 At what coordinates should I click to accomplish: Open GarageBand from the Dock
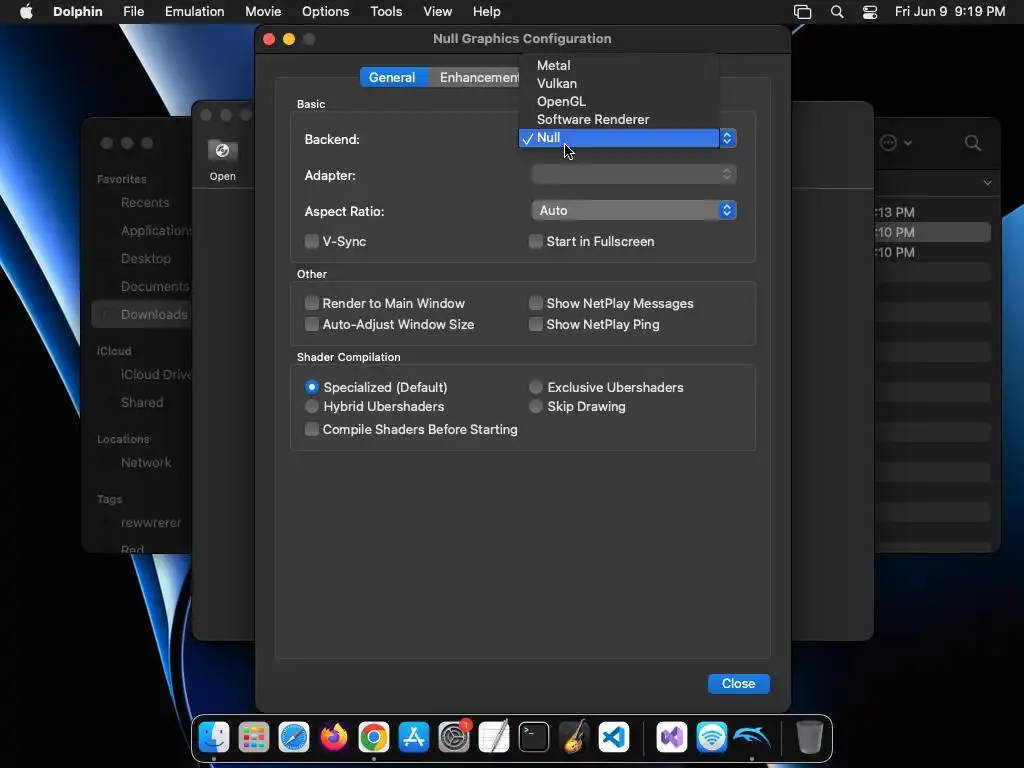pyautogui.click(x=574, y=737)
